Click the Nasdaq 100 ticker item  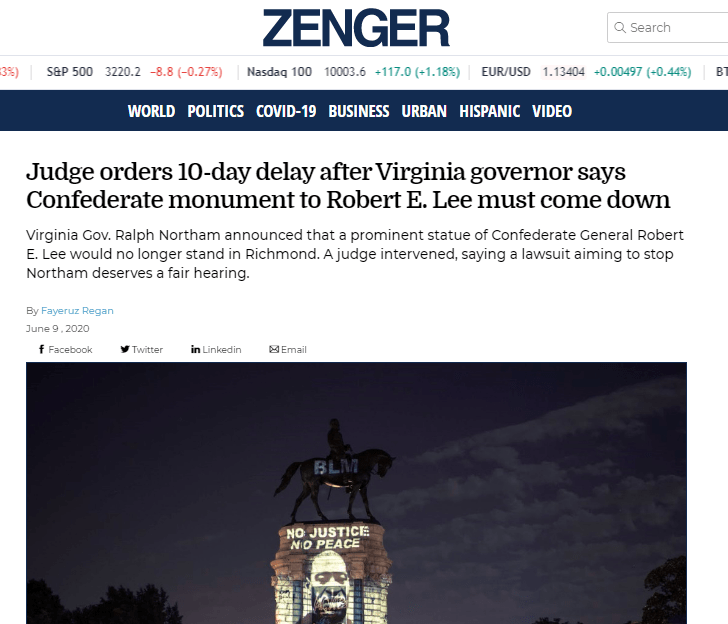click(x=353, y=72)
